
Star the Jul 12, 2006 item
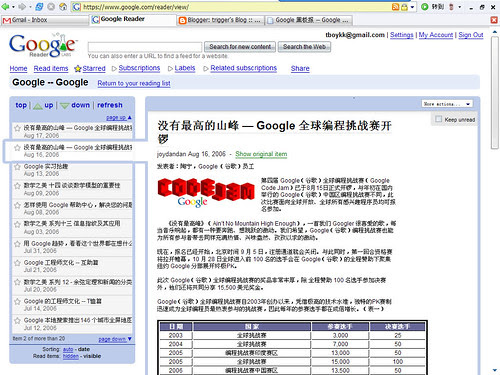click(17, 320)
